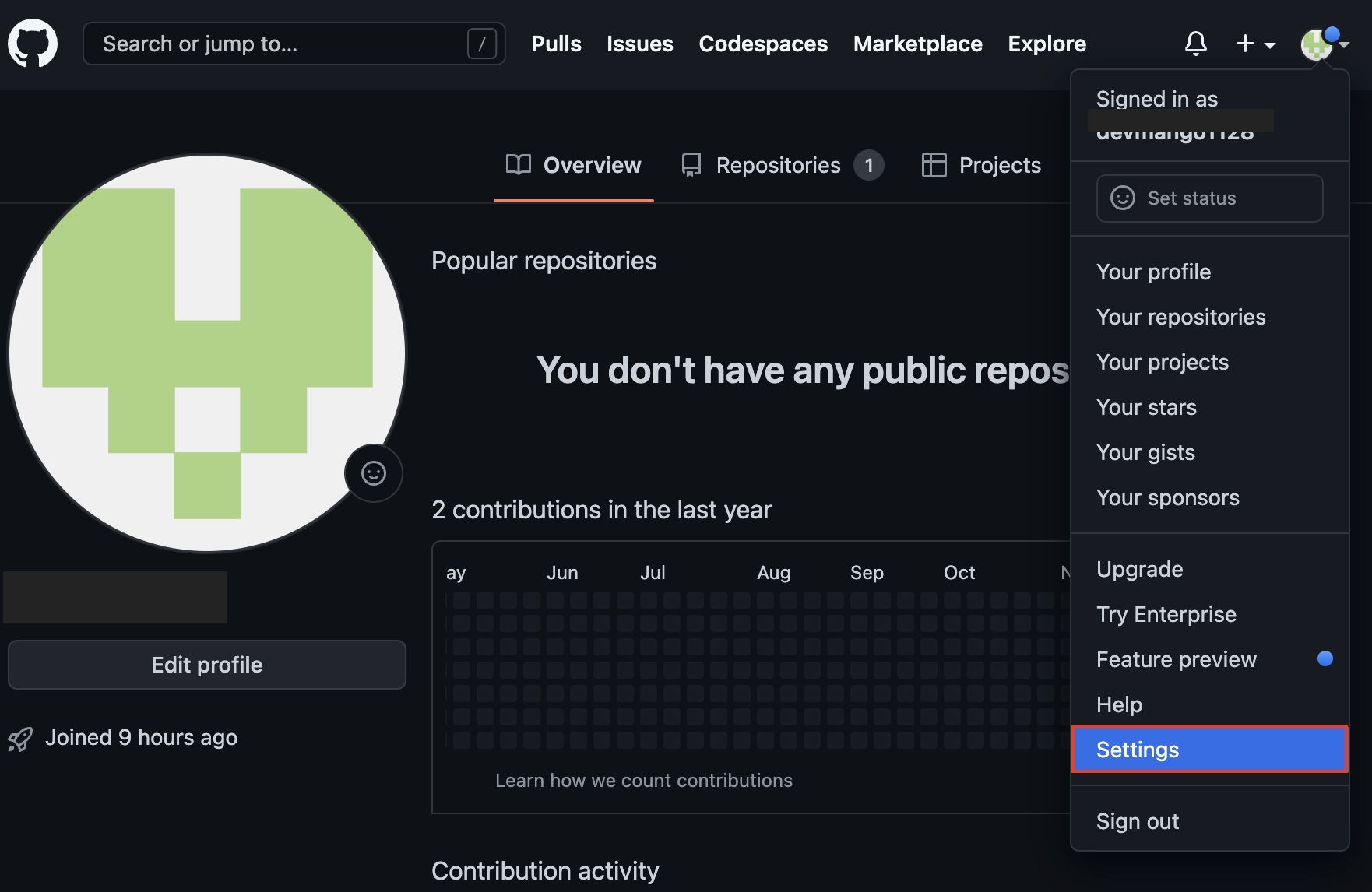Open Your projects from the menu
The width and height of the screenshot is (1372, 892).
tap(1210, 362)
